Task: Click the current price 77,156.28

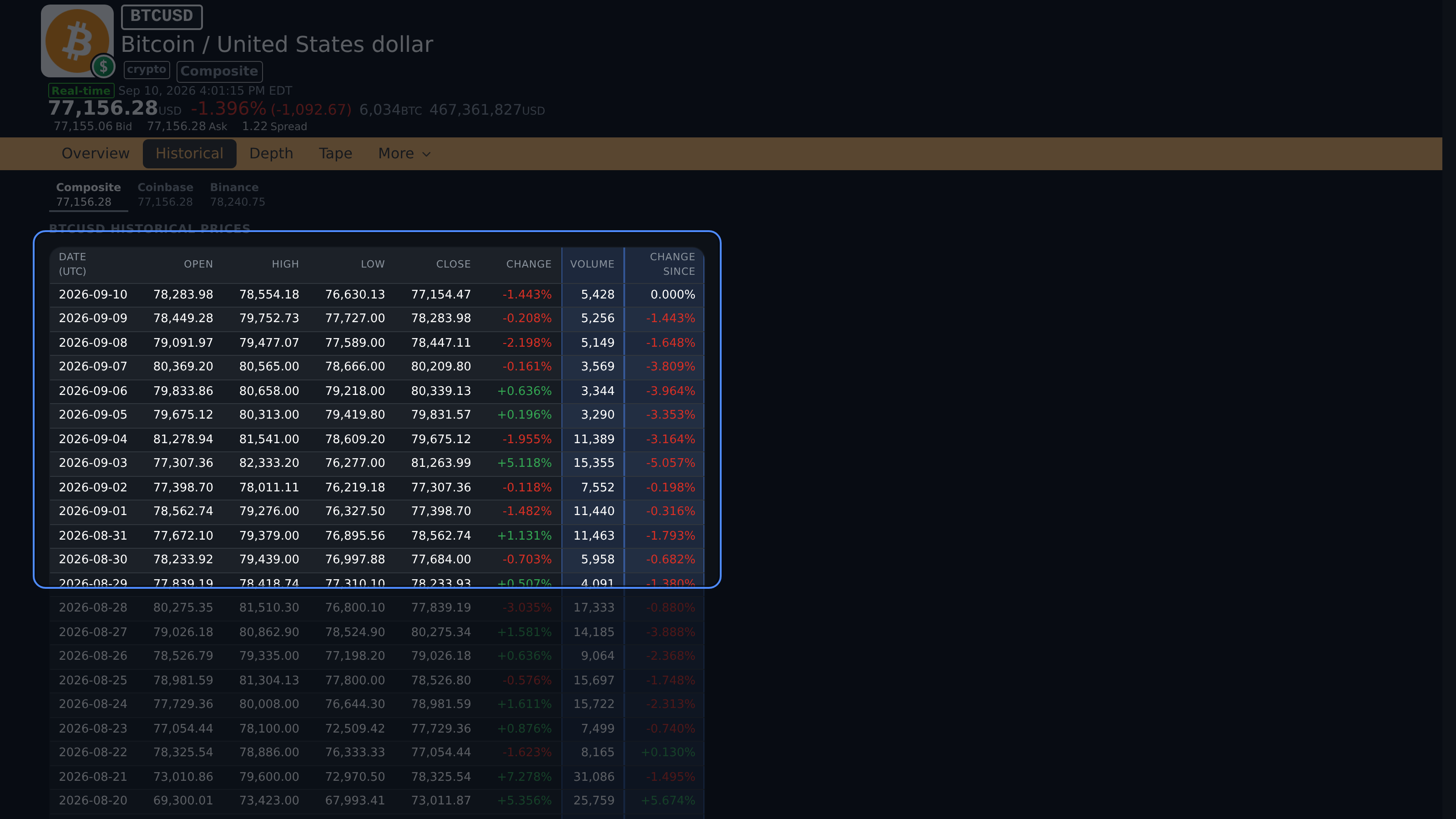Action: coord(103,108)
